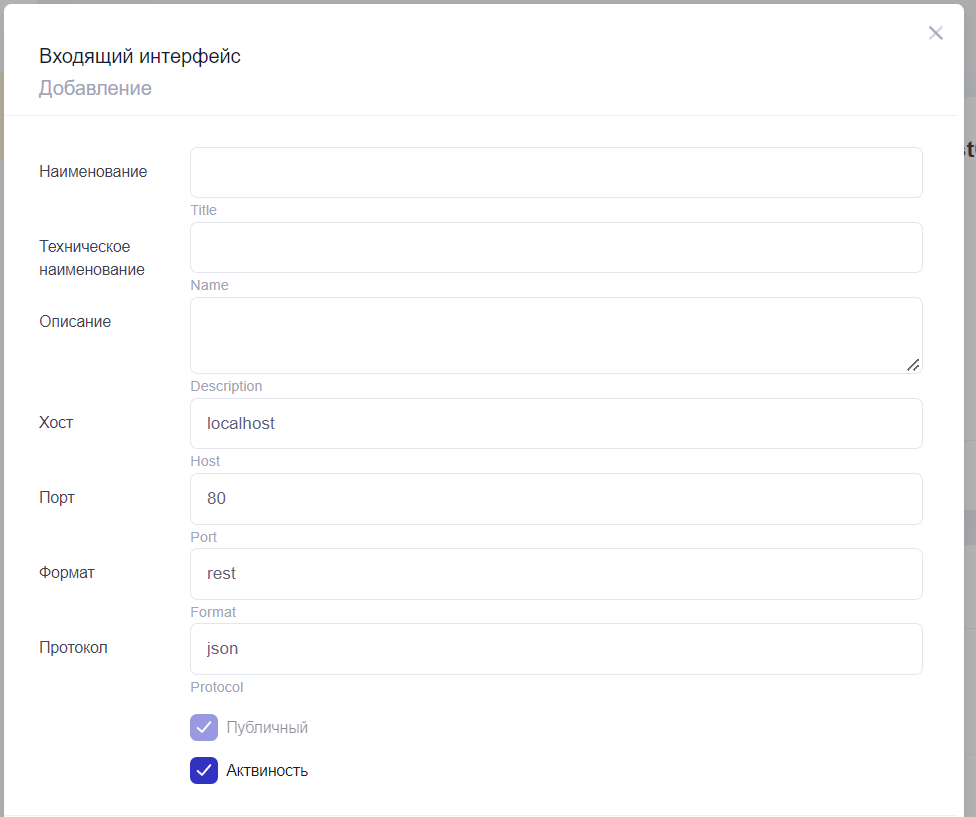The image size is (976, 817).
Task: Click the Наименование field label
Action: point(93,172)
